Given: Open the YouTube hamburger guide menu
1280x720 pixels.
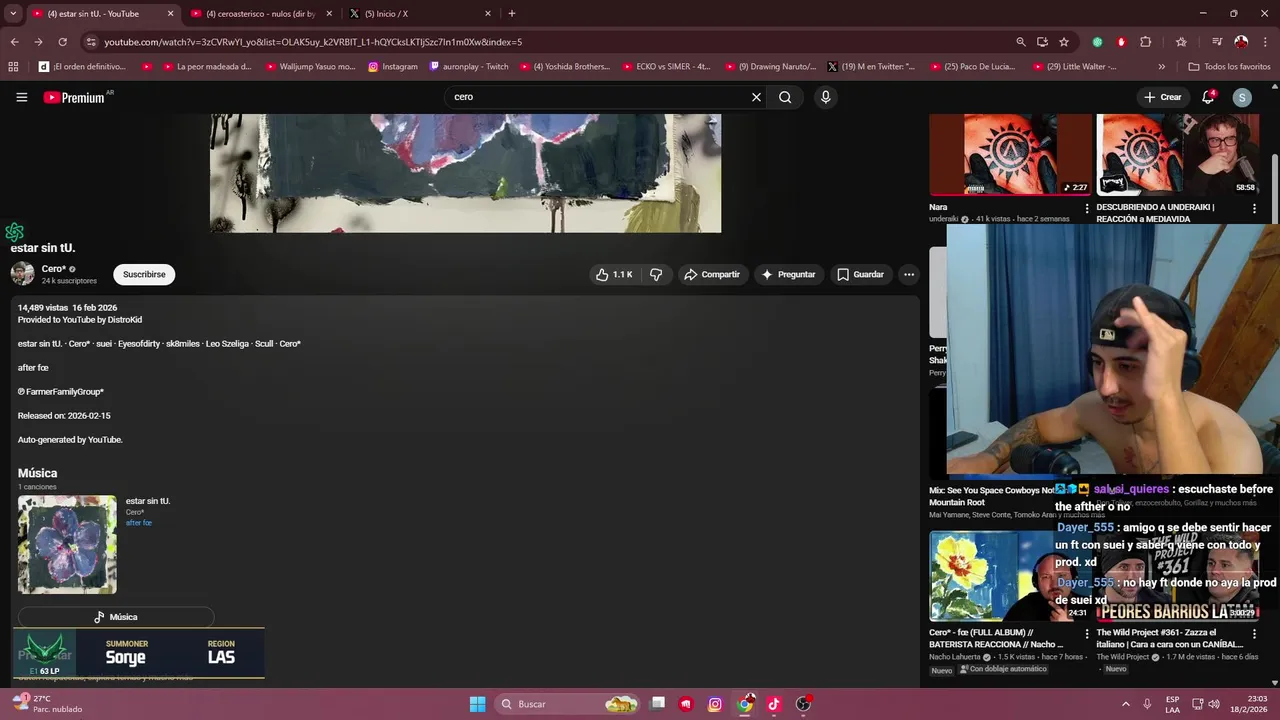Looking at the screenshot, I should point(21,97).
